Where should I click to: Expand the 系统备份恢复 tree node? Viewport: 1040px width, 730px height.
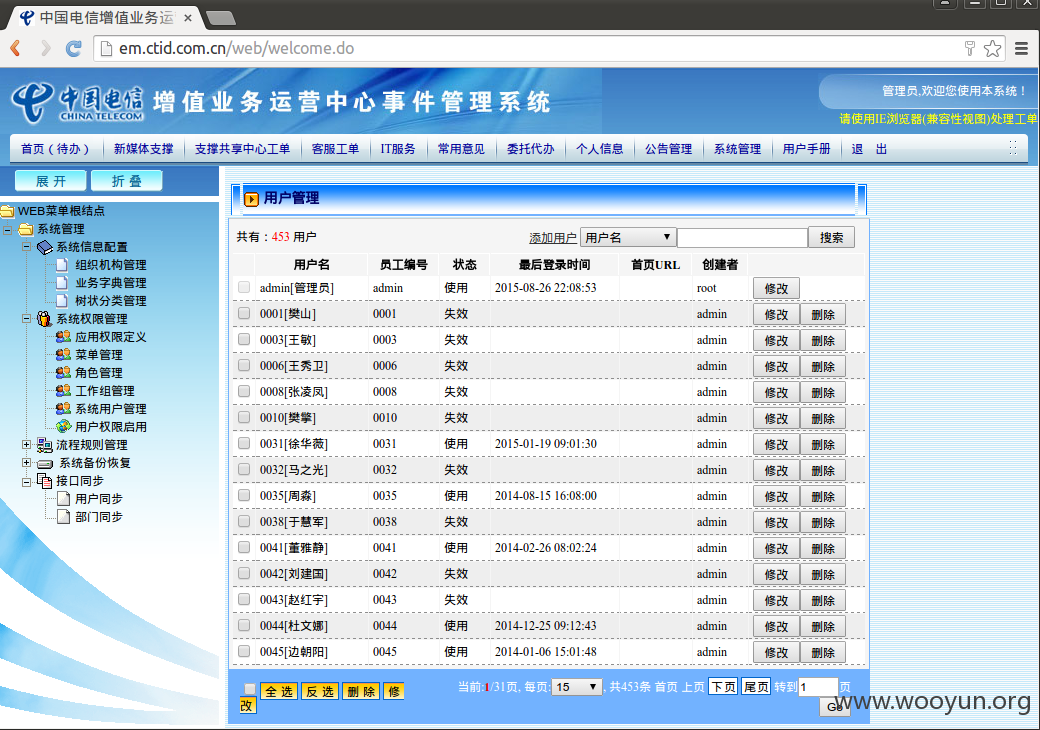point(27,463)
